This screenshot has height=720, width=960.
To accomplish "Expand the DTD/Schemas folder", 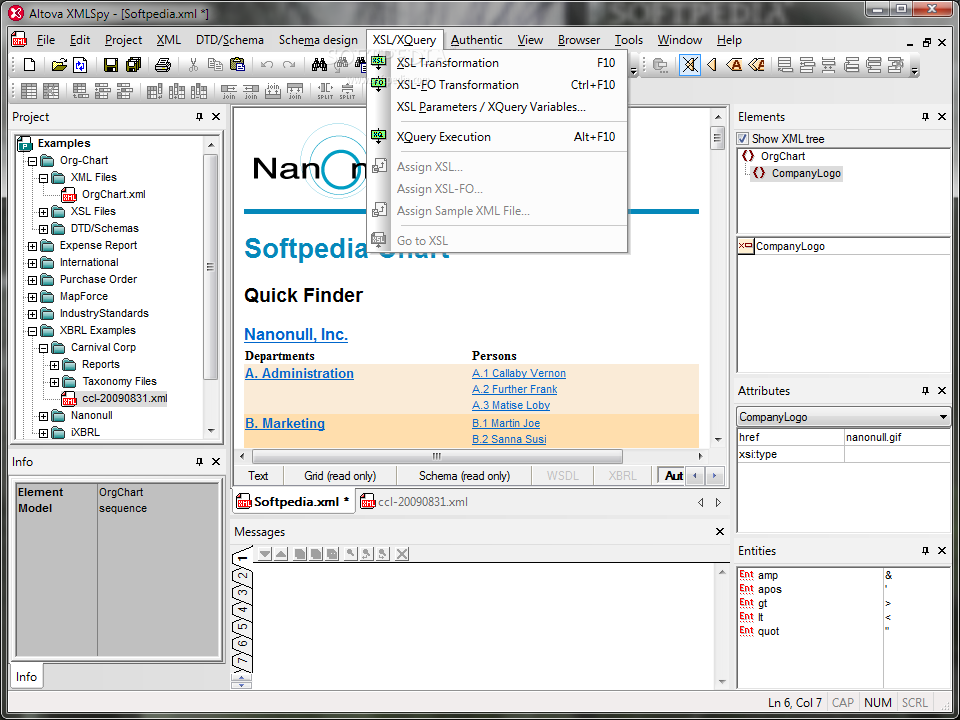I will coord(43,230).
